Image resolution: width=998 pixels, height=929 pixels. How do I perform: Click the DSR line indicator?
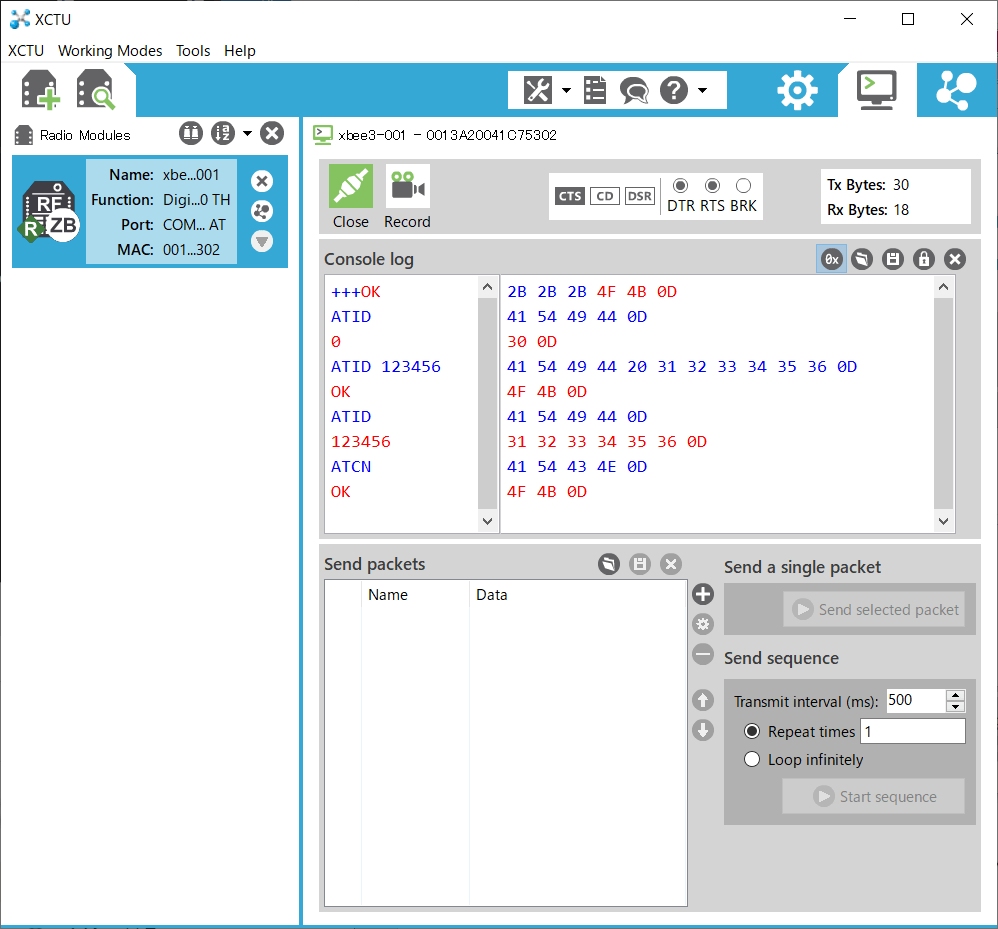pos(640,196)
